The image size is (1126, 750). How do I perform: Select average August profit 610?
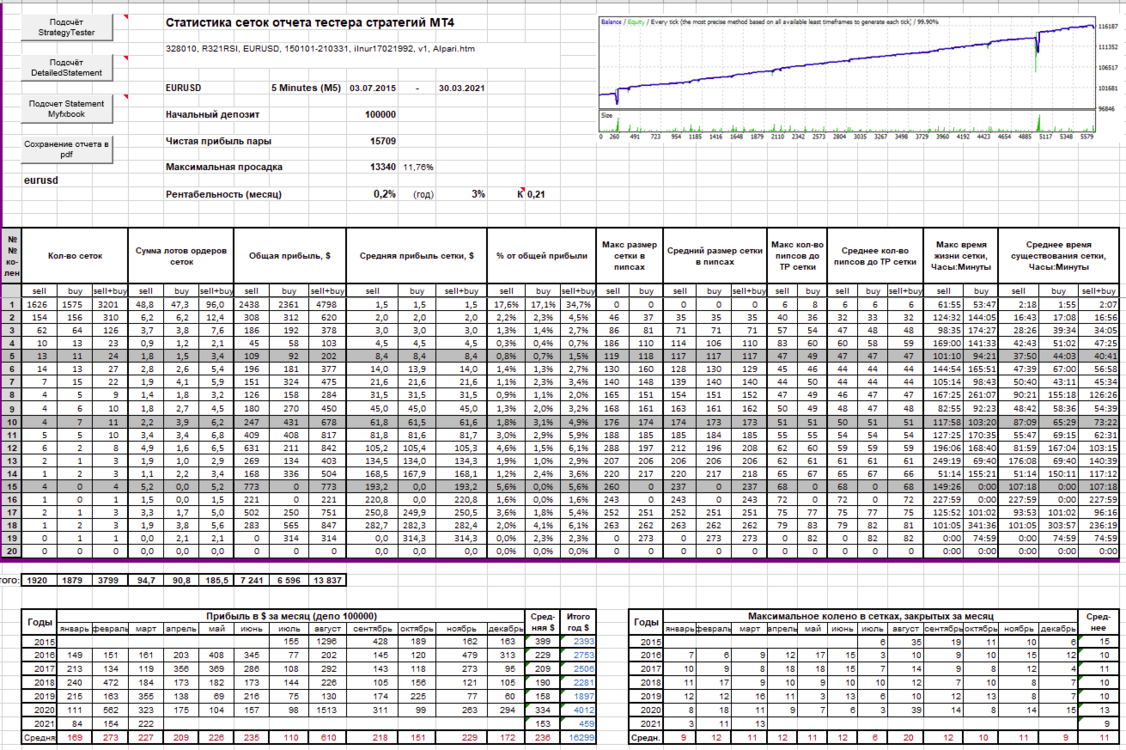tap(327, 737)
